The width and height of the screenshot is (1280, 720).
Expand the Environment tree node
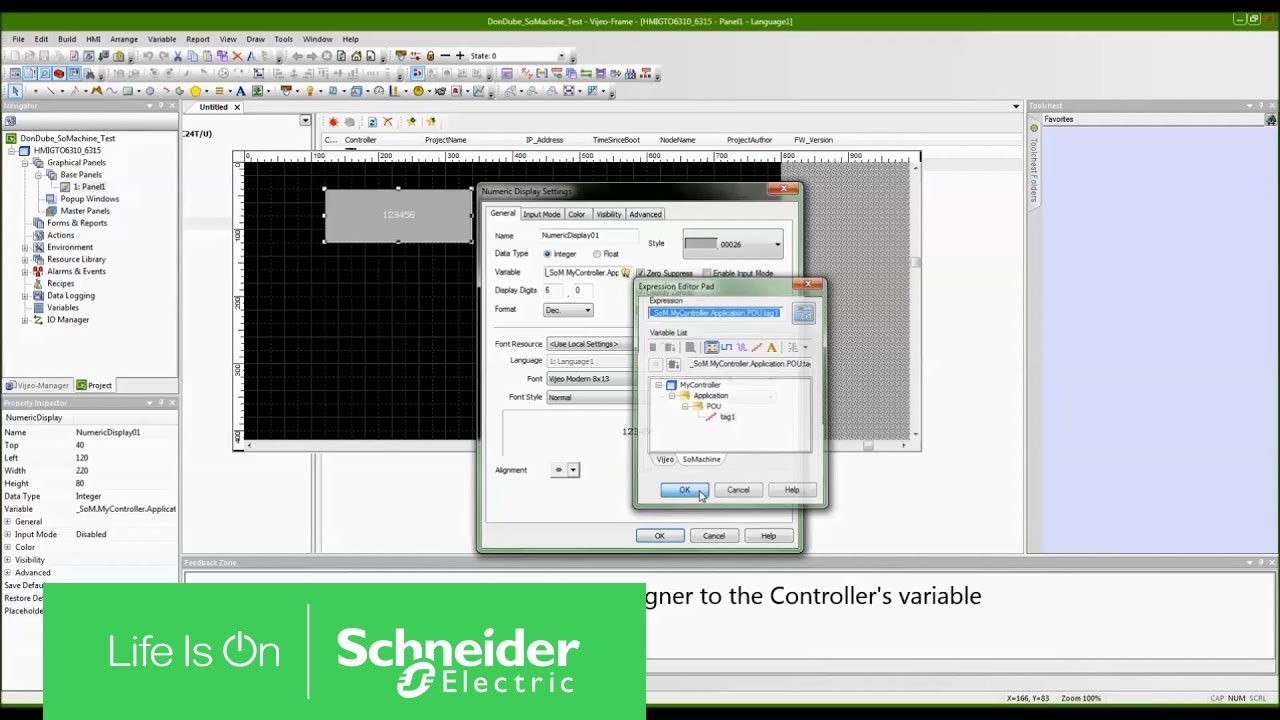pos(25,247)
